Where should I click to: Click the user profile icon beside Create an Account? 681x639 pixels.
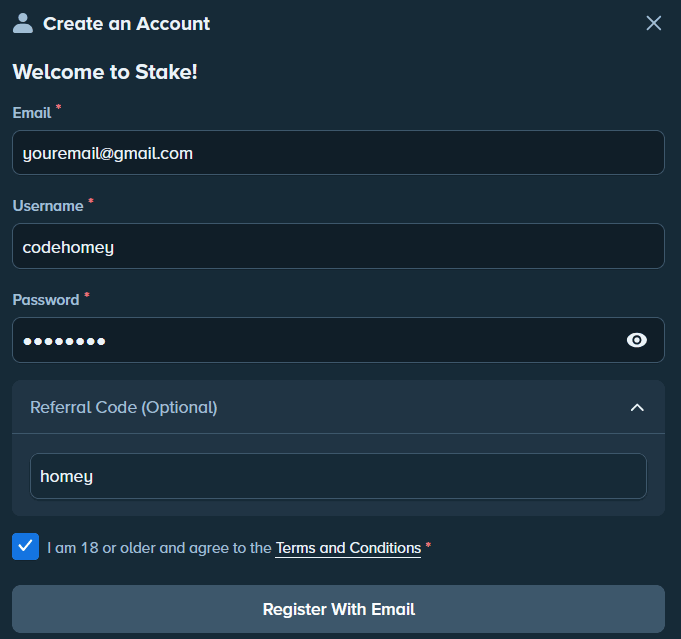click(x=23, y=23)
